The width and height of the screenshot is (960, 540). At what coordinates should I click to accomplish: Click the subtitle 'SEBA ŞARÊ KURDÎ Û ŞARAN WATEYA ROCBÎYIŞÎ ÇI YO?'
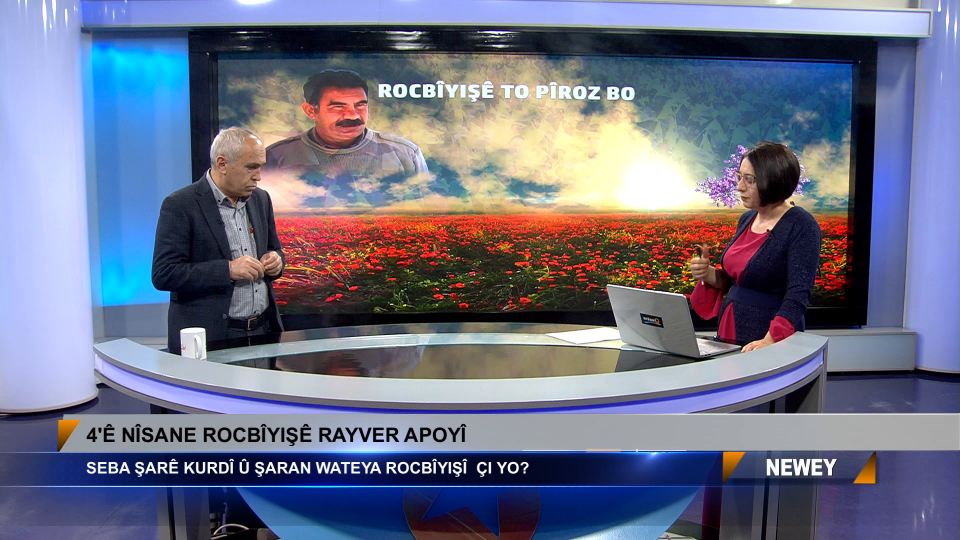coord(307,468)
